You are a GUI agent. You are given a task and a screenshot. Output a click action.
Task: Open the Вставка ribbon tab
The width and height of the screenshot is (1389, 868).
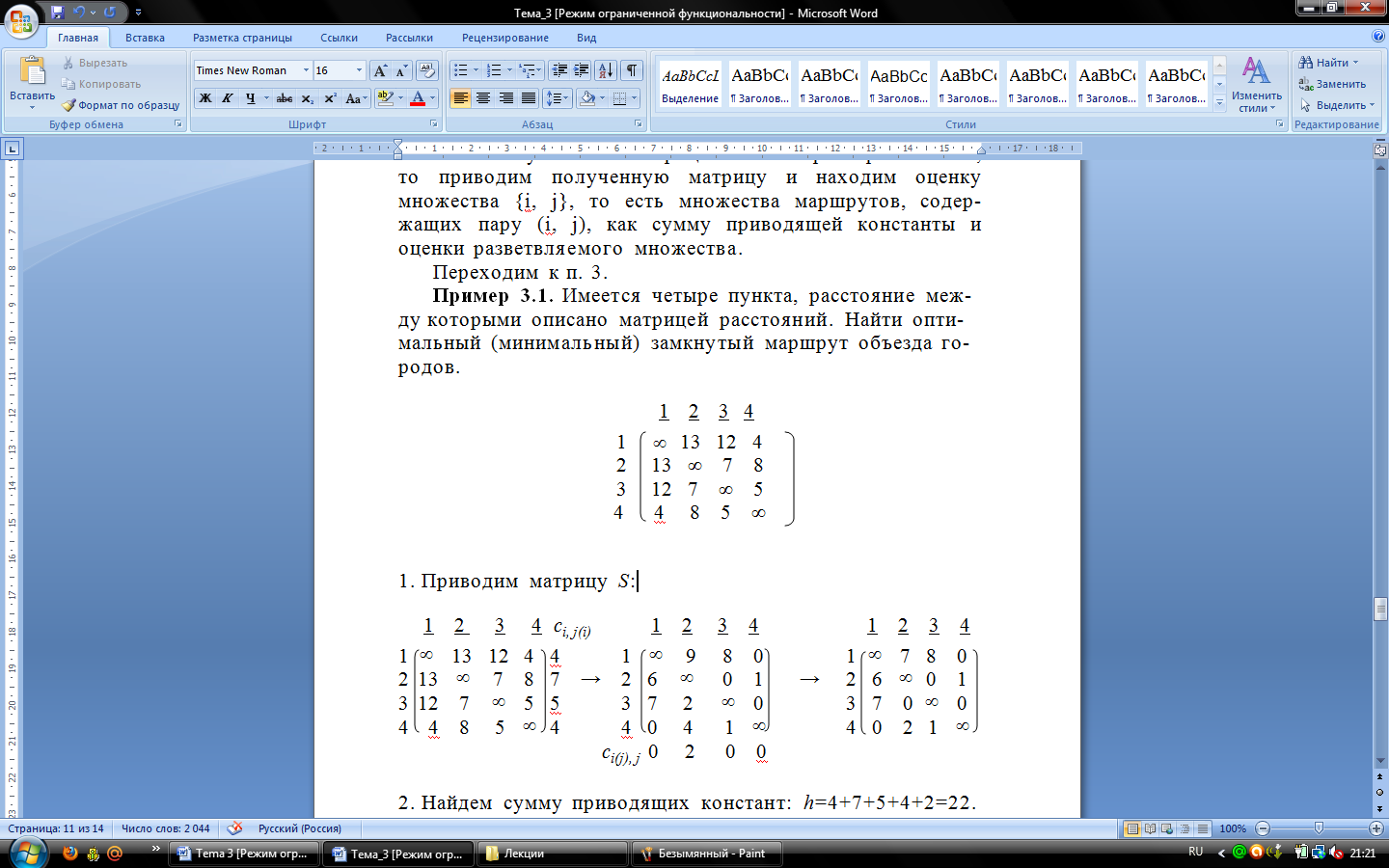pyautogui.click(x=145, y=38)
